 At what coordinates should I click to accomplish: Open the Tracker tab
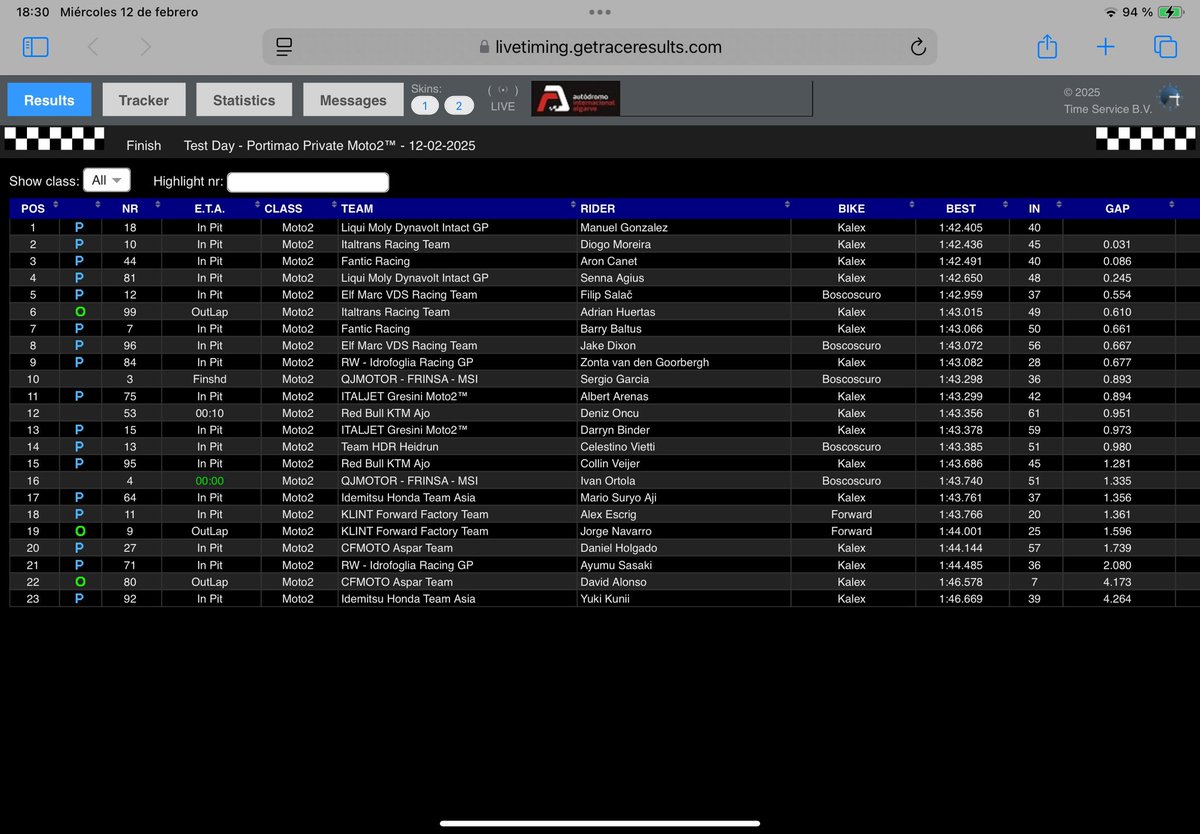(144, 100)
